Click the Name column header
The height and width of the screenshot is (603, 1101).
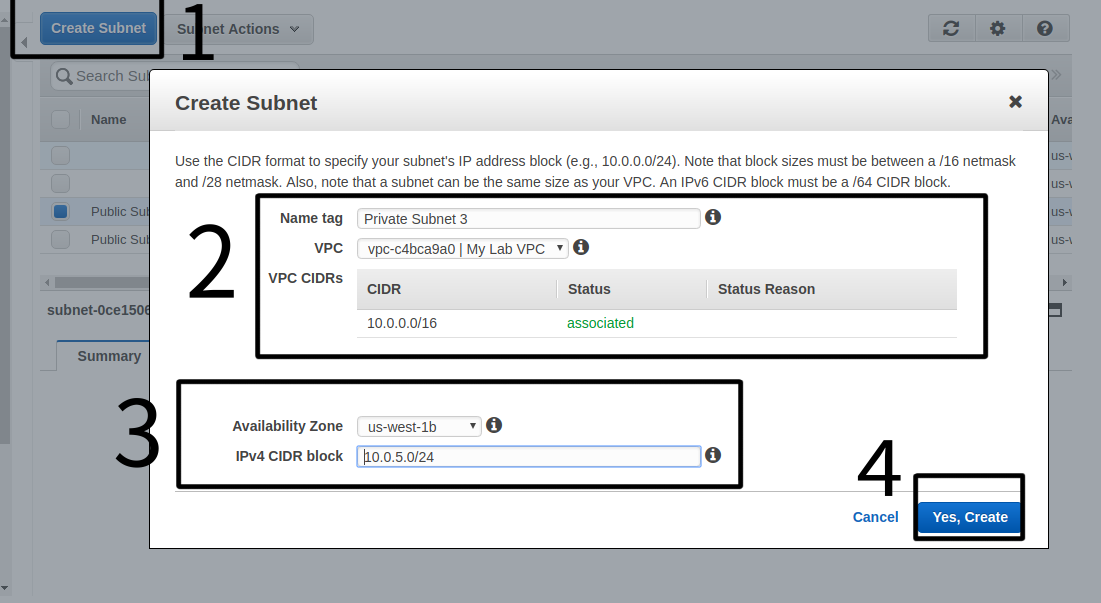108,119
